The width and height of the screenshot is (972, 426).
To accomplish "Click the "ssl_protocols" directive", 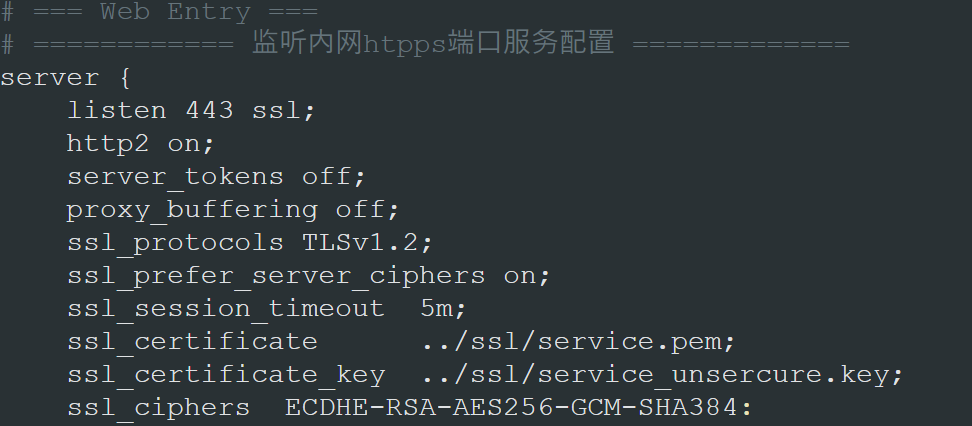I will 175,242.
